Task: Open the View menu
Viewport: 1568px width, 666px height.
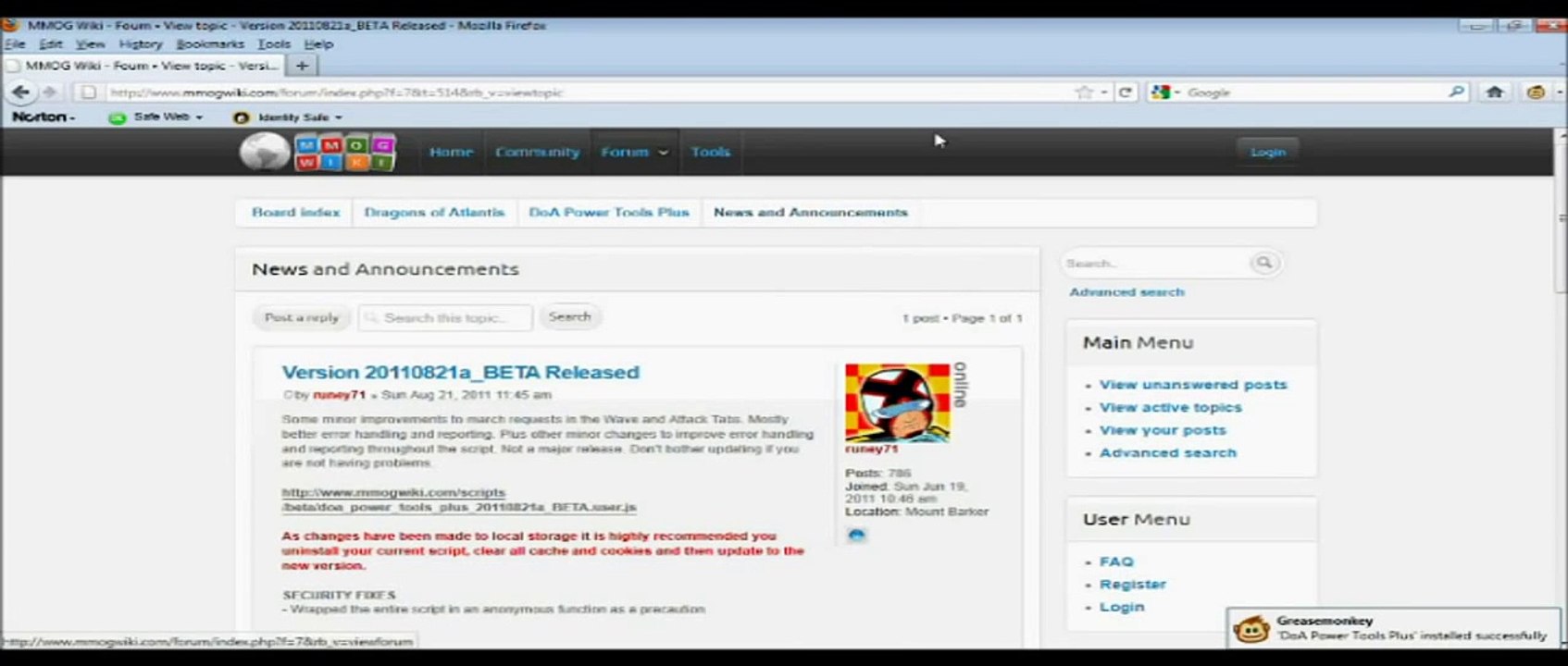Action: point(90,44)
